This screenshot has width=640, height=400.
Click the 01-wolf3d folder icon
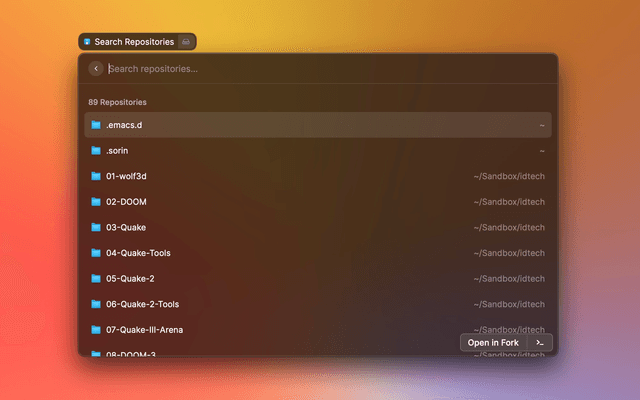tap(96, 176)
